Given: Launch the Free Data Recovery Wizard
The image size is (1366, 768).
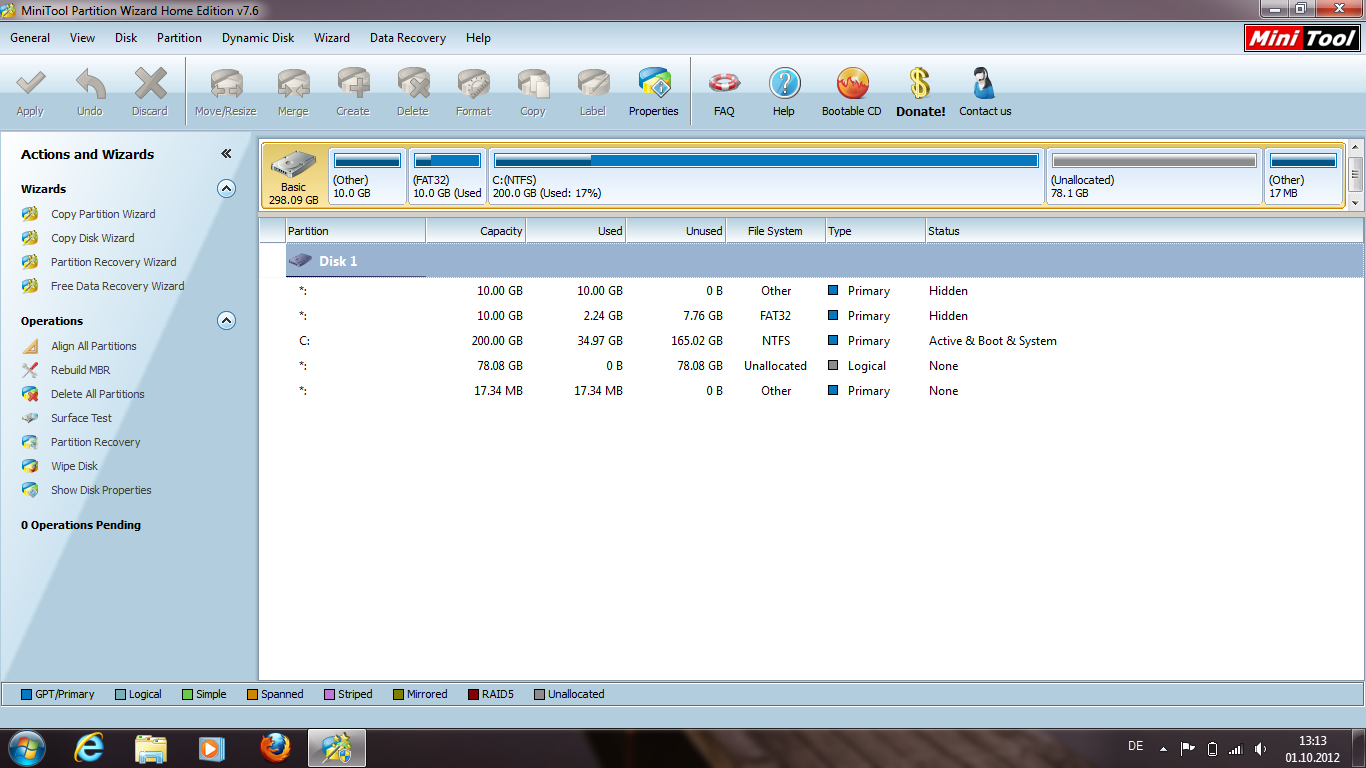Looking at the screenshot, I should click(117, 286).
